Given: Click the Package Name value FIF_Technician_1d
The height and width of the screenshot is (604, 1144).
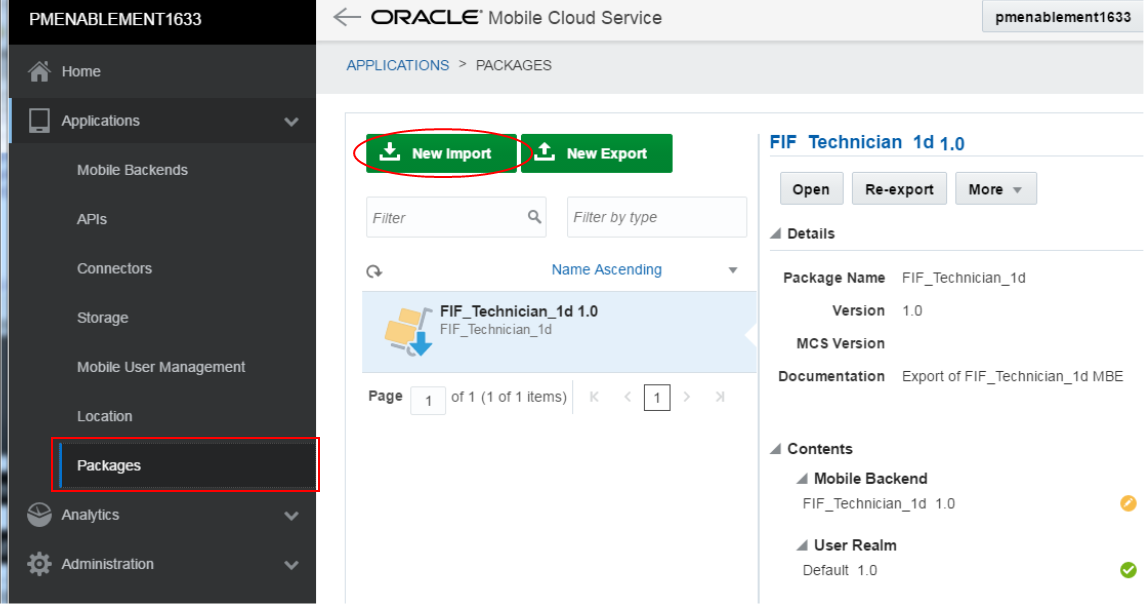Looking at the screenshot, I should pyautogui.click(x=964, y=278).
